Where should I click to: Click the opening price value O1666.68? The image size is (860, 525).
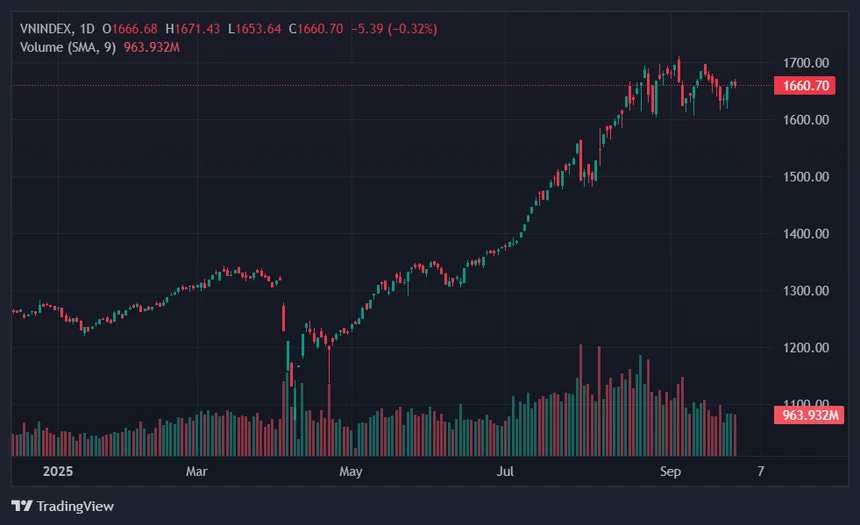tap(138, 29)
